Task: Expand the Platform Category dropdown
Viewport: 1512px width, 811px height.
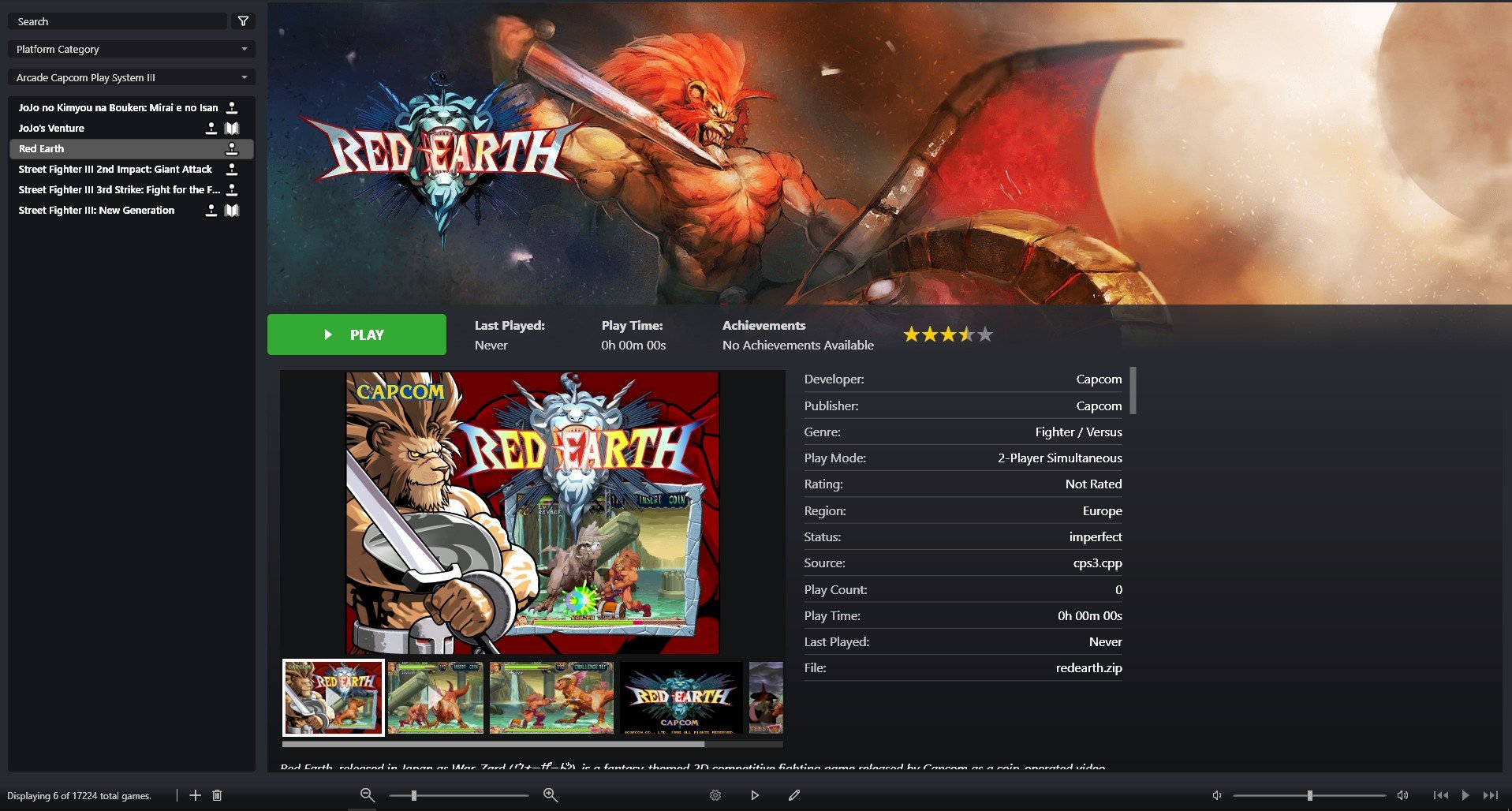Action: (132, 49)
